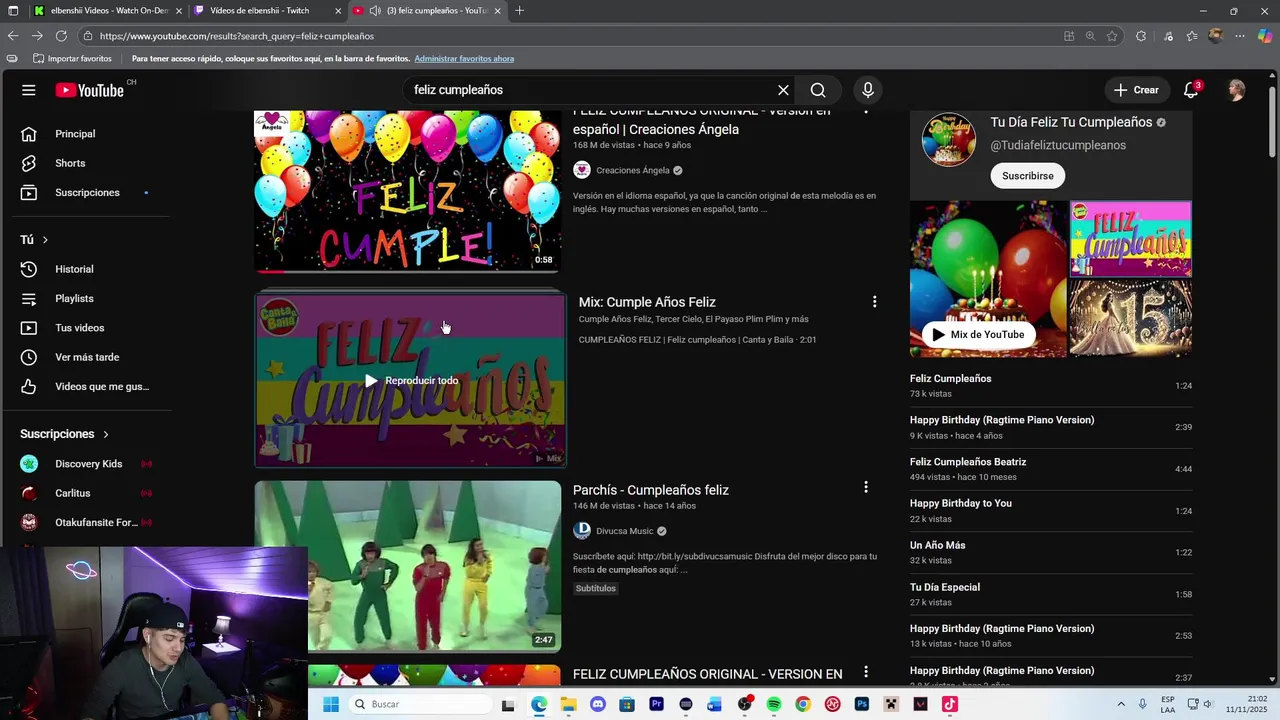
Task: Reload the page in the browser
Action: click(x=61, y=36)
